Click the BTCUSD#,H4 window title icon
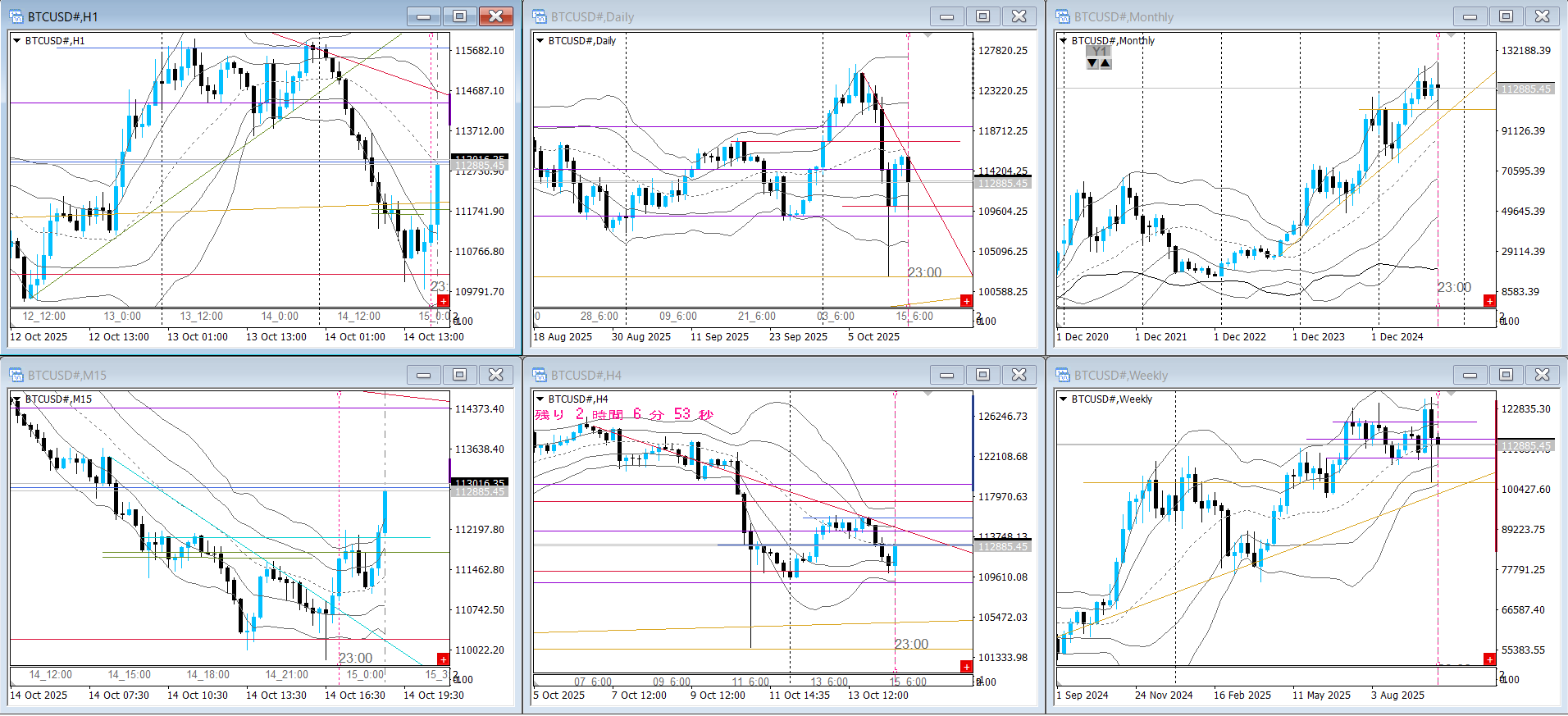 [540, 375]
